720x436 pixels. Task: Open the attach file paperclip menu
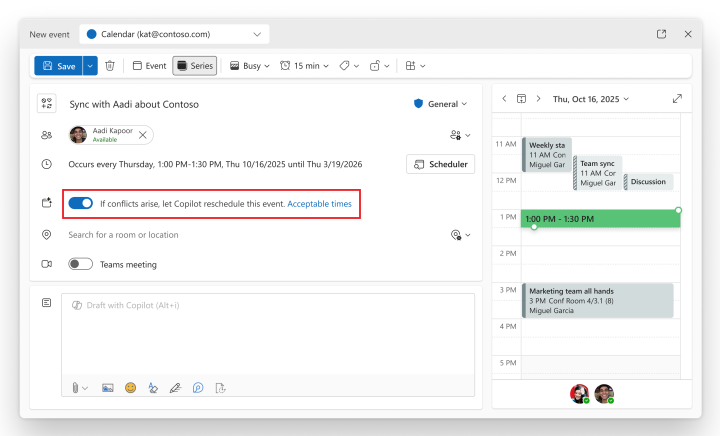[x=79, y=388]
